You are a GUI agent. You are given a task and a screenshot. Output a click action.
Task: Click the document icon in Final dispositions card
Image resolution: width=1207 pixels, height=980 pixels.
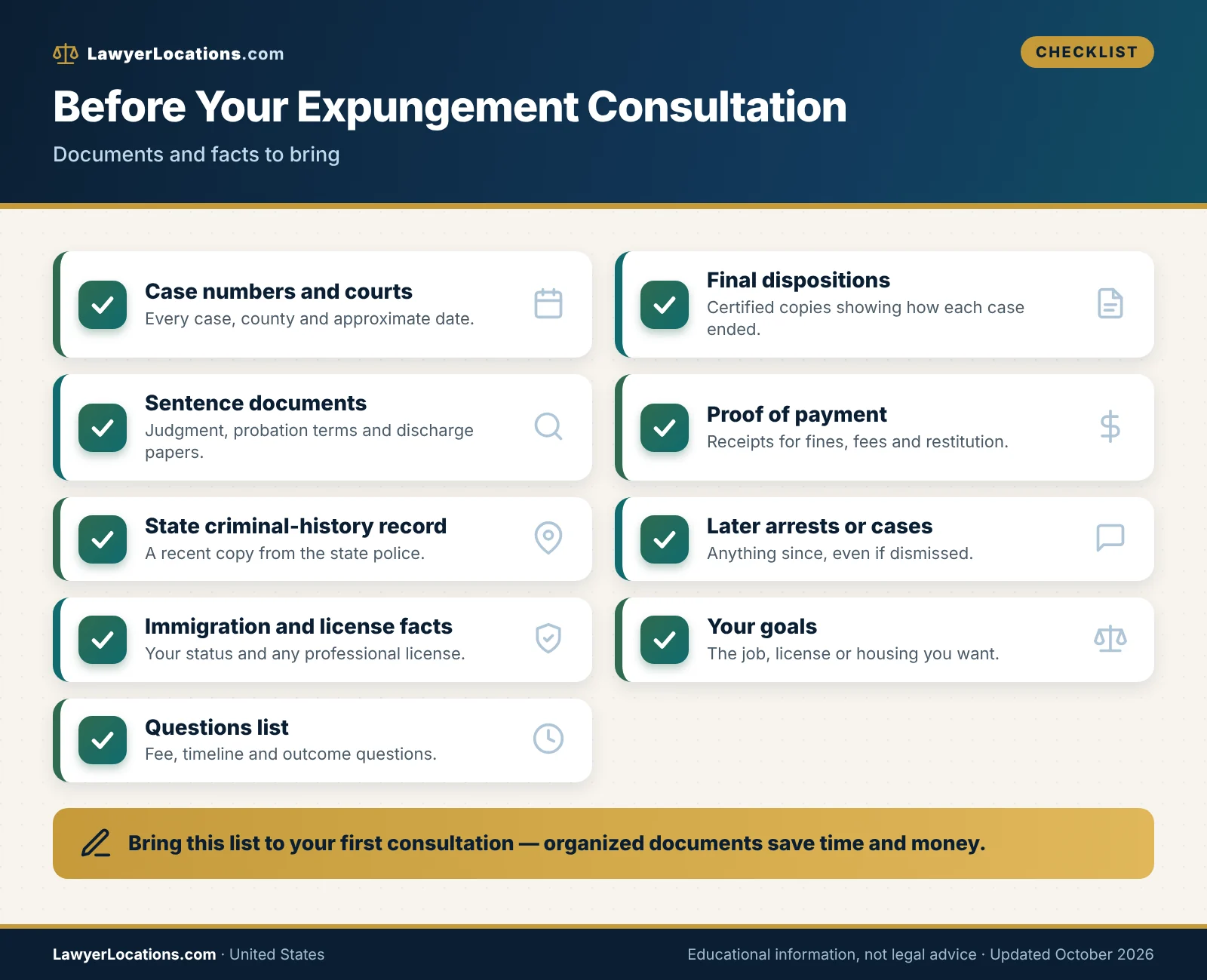tap(1110, 304)
